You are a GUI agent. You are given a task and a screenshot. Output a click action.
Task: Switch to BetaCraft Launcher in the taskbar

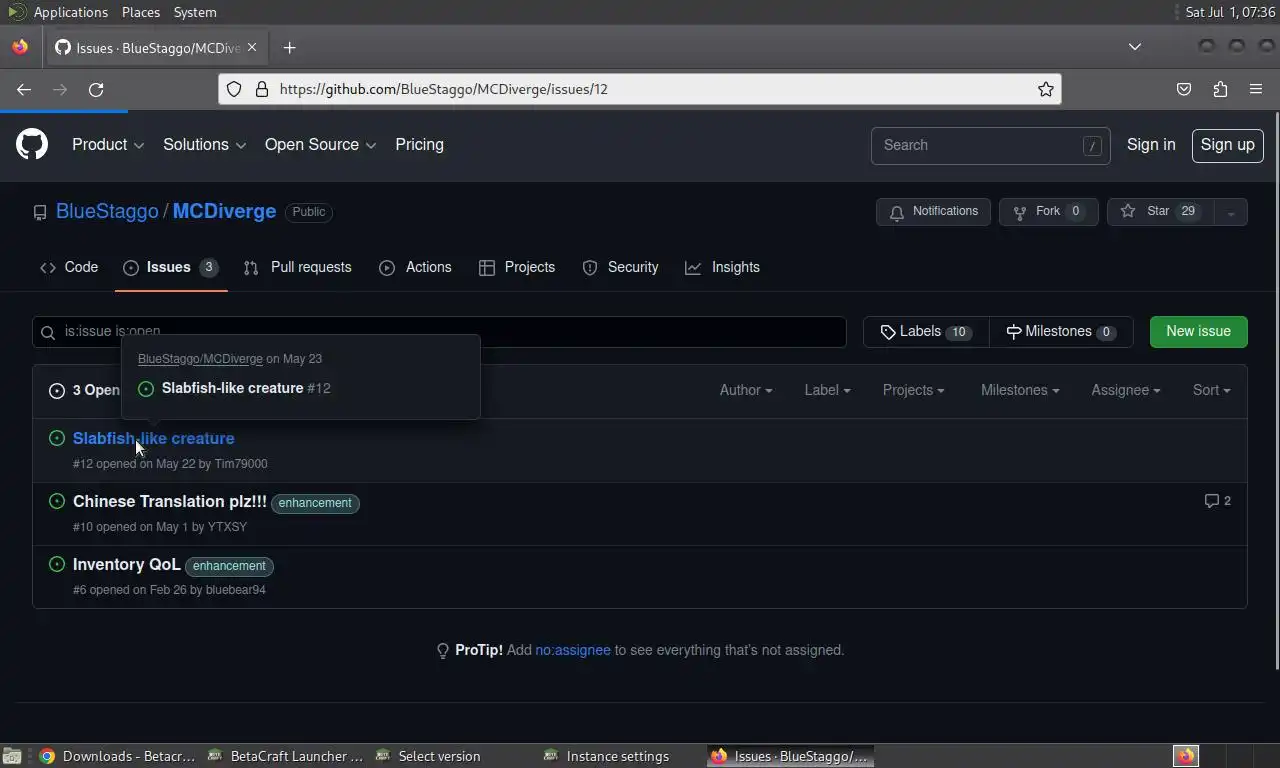point(286,756)
